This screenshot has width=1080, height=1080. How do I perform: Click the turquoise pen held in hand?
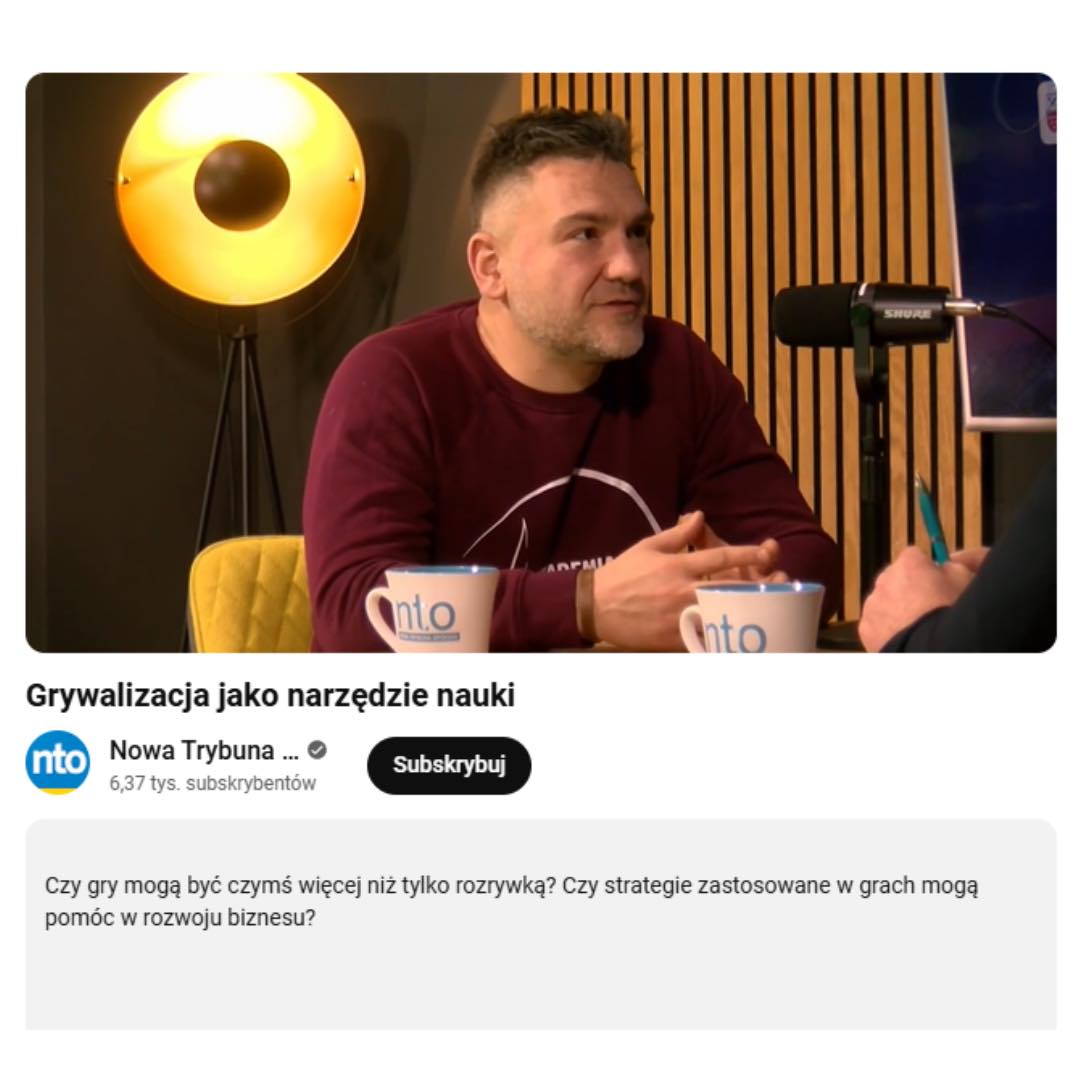point(931,519)
